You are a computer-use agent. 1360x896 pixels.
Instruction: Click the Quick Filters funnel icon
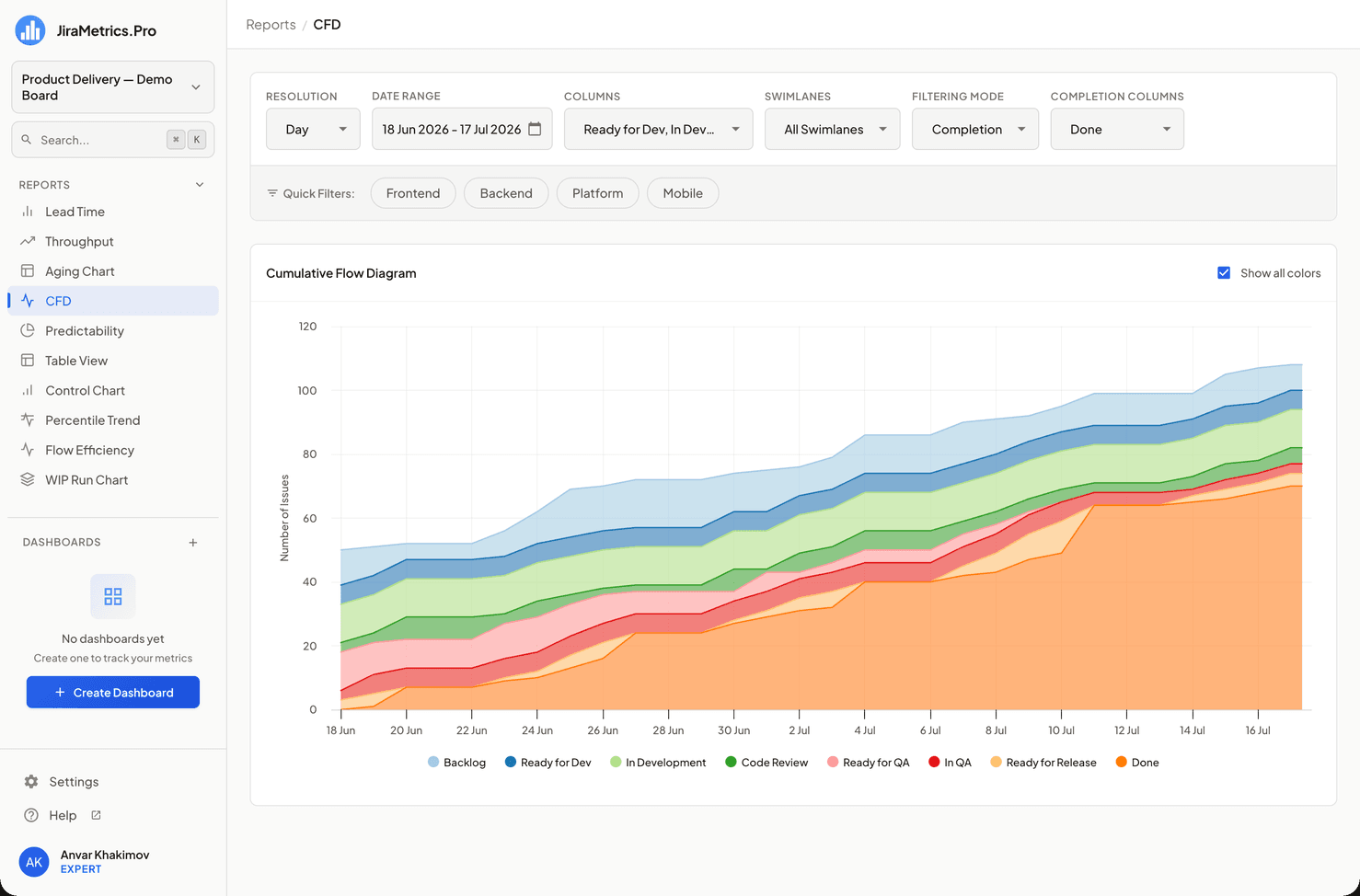point(272,193)
